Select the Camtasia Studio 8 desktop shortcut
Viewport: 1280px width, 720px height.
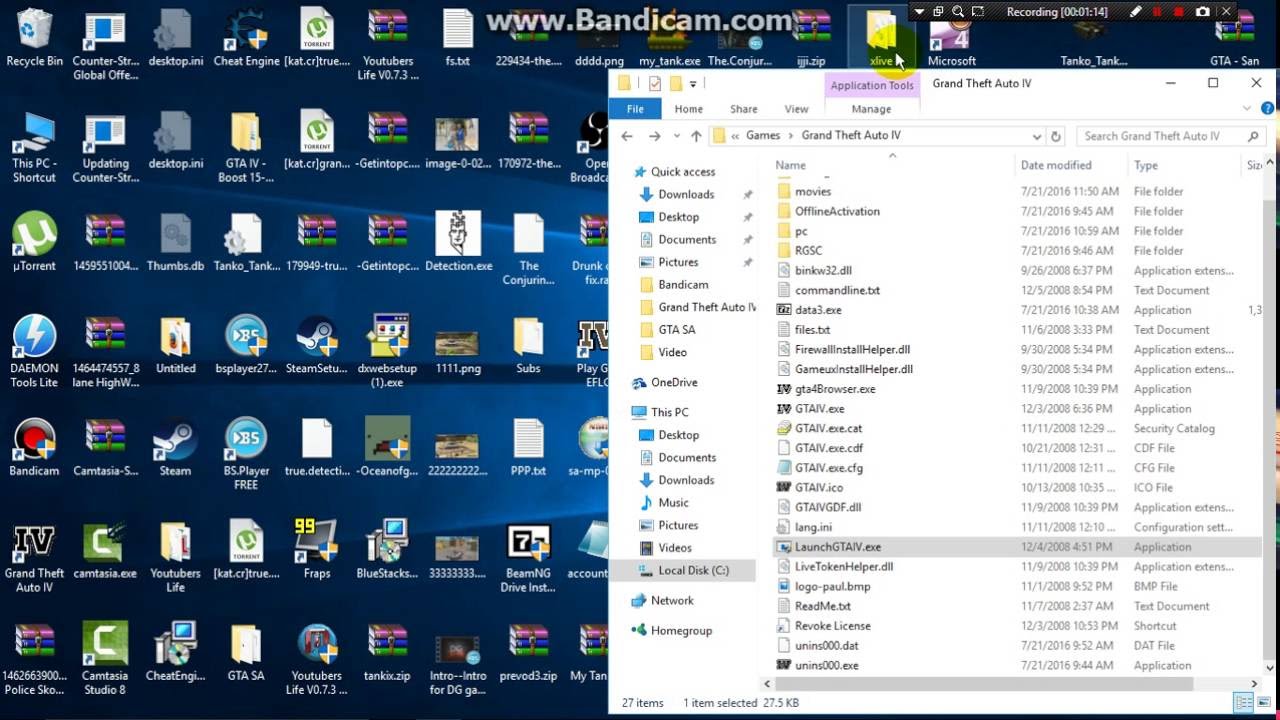click(104, 658)
